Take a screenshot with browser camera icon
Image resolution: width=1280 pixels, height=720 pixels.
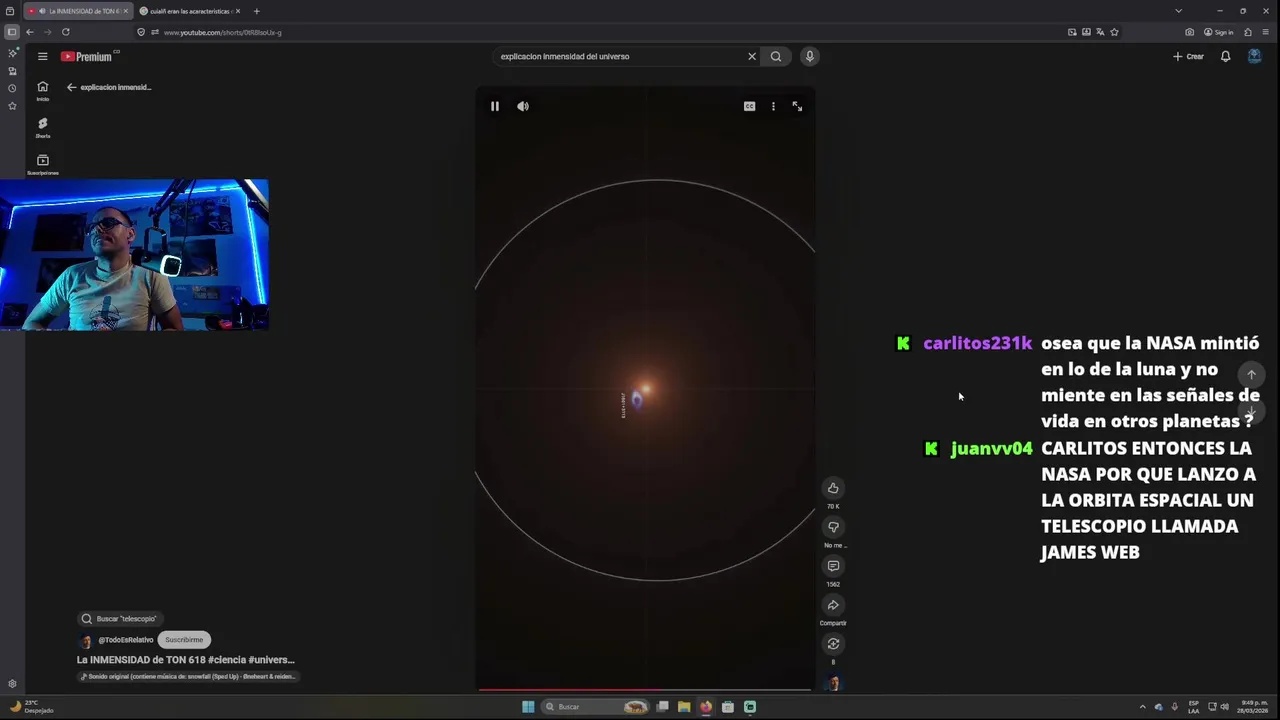coord(1189,32)
